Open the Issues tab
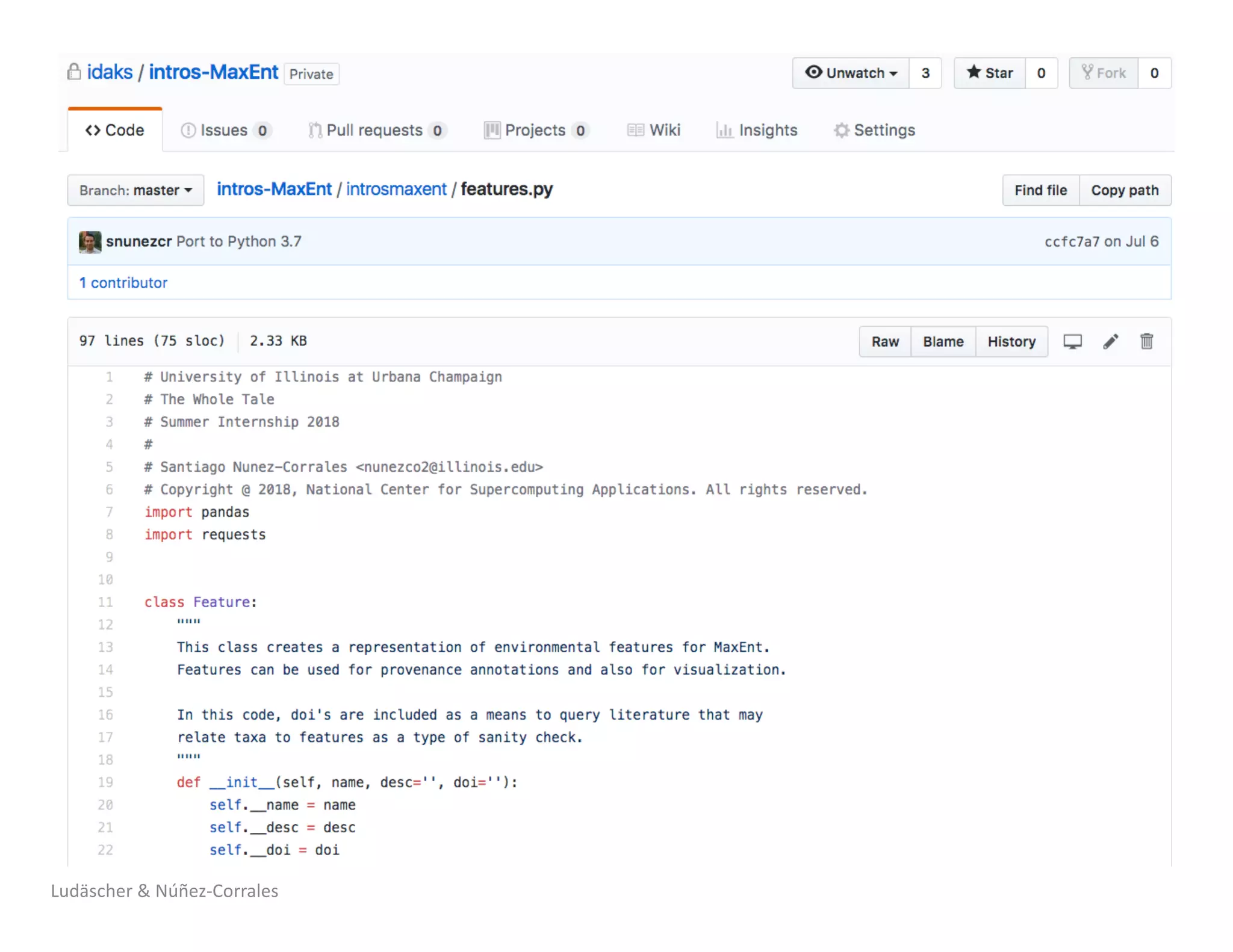The height and width of the screenshot is (952, 1233). click(x=225, y=130)
